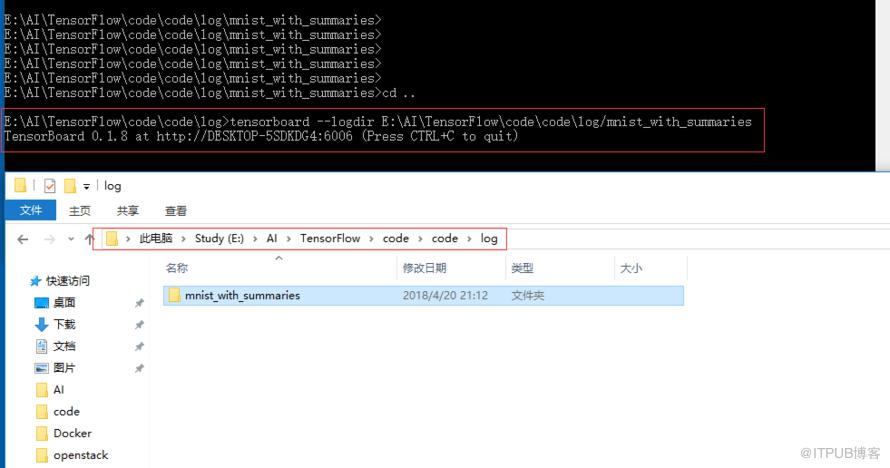This screenshot has height=468, width=890.
Task: Click the new folder quick access icon
Action: [70, 185]
